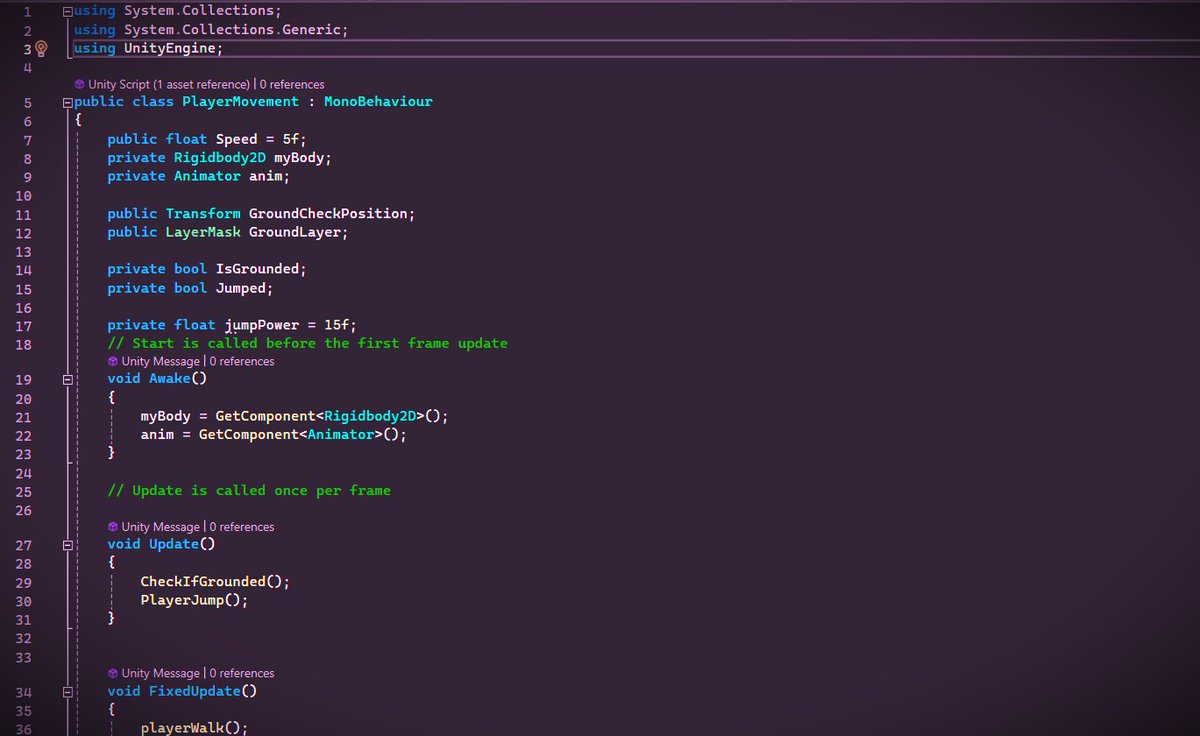Click 'myBody' field on line 8

(x=298, y=158)
